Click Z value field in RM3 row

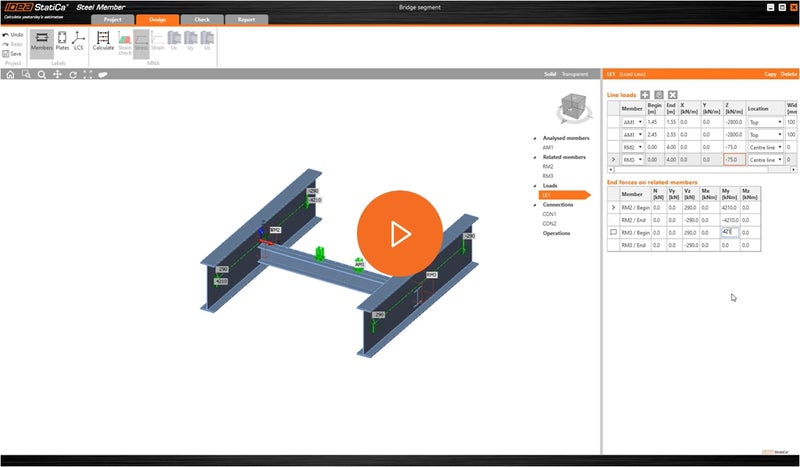(734, 160)
